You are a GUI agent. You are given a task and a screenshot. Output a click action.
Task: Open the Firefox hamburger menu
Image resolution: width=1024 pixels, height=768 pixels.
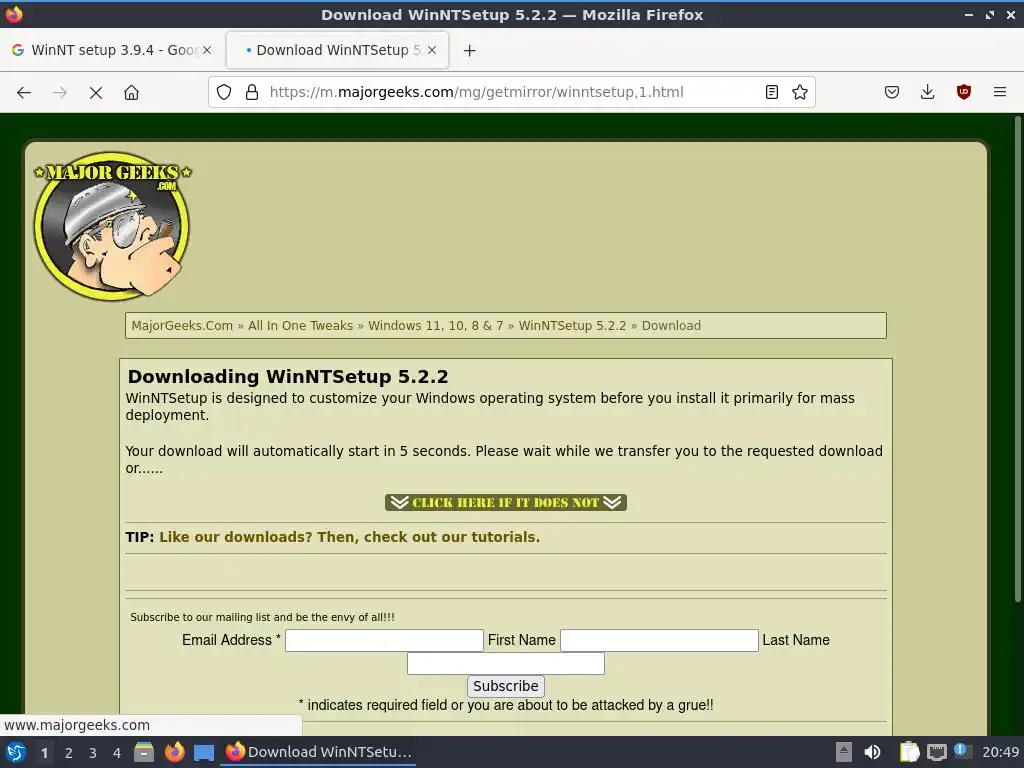pyautogui.click(x=1000, y=92)
